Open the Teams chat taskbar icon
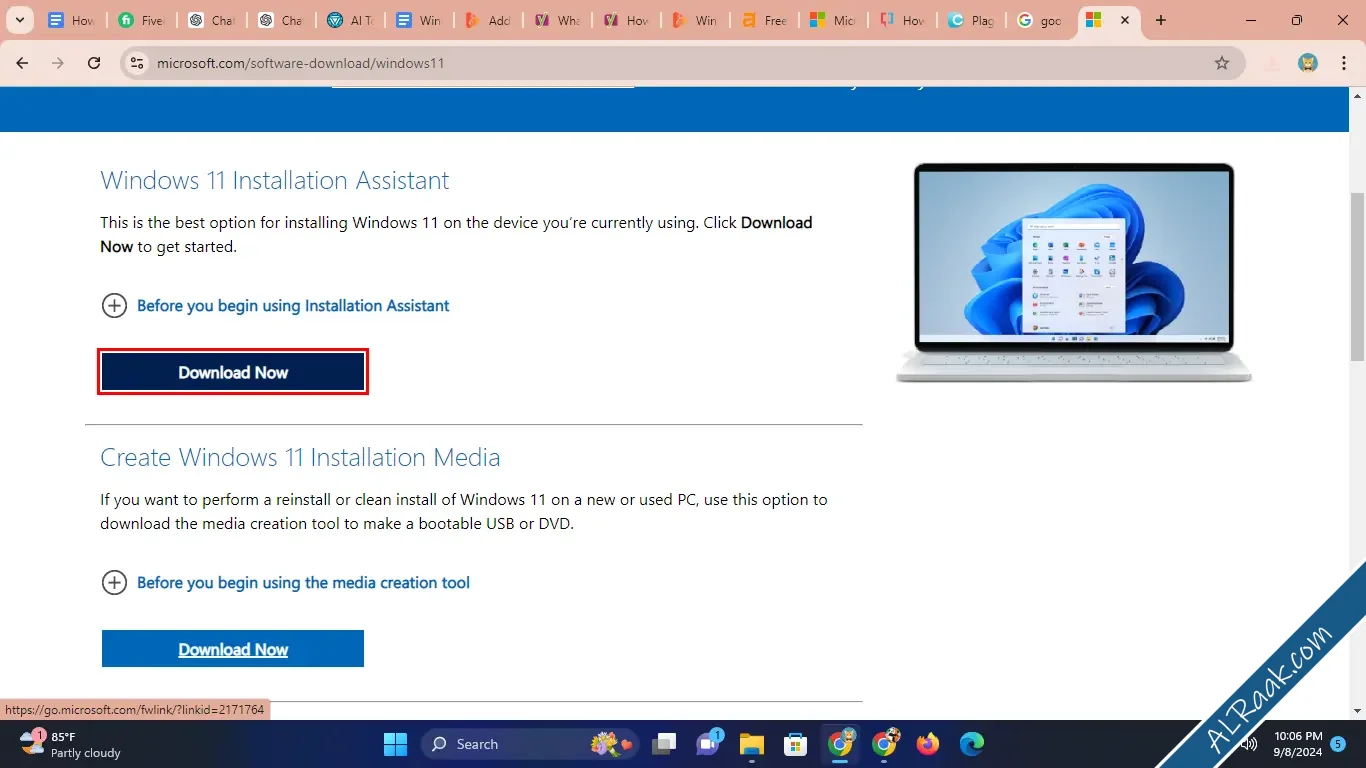Screen dimensions: 1366x768 (x=709, y=744)
